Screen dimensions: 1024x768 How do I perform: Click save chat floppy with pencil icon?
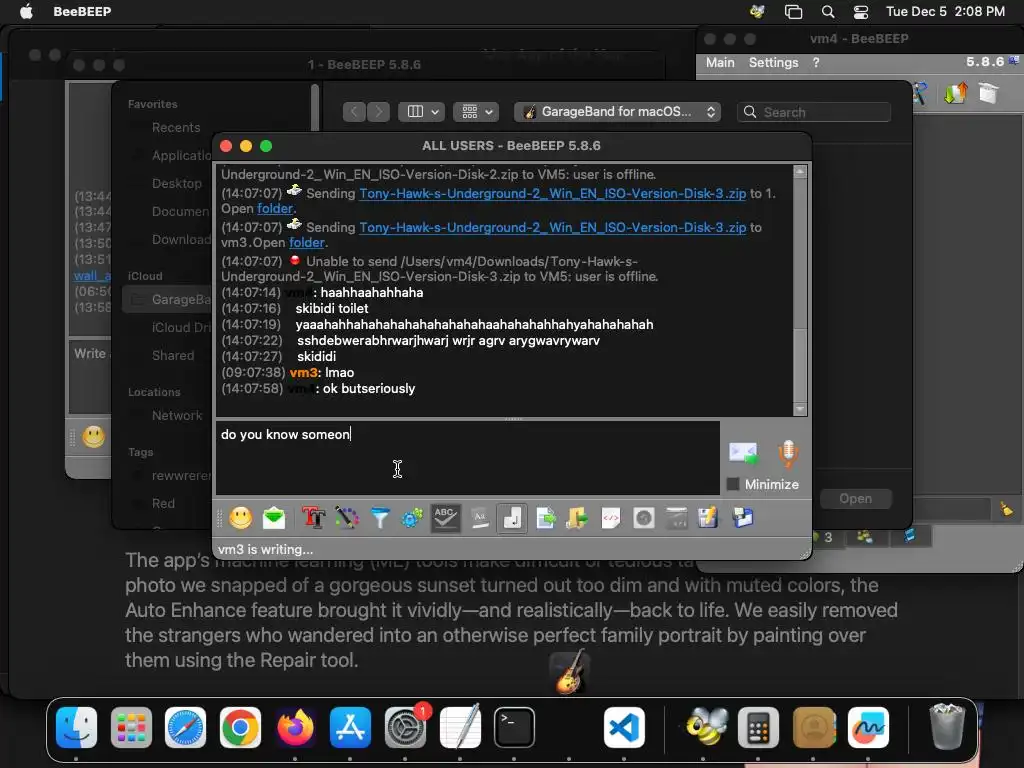[709, 518]
